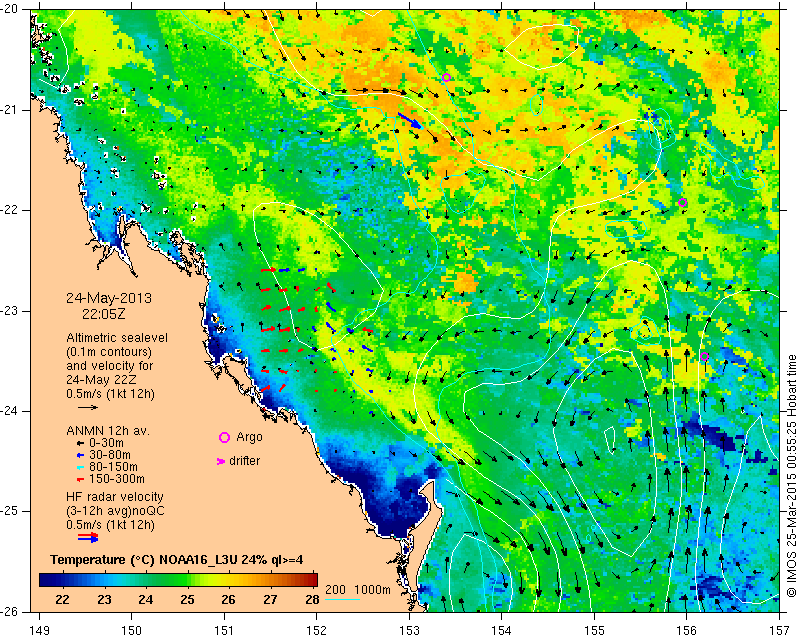Select the blue 30-80m ANMN arrow symbol

(x=80, y=455)
